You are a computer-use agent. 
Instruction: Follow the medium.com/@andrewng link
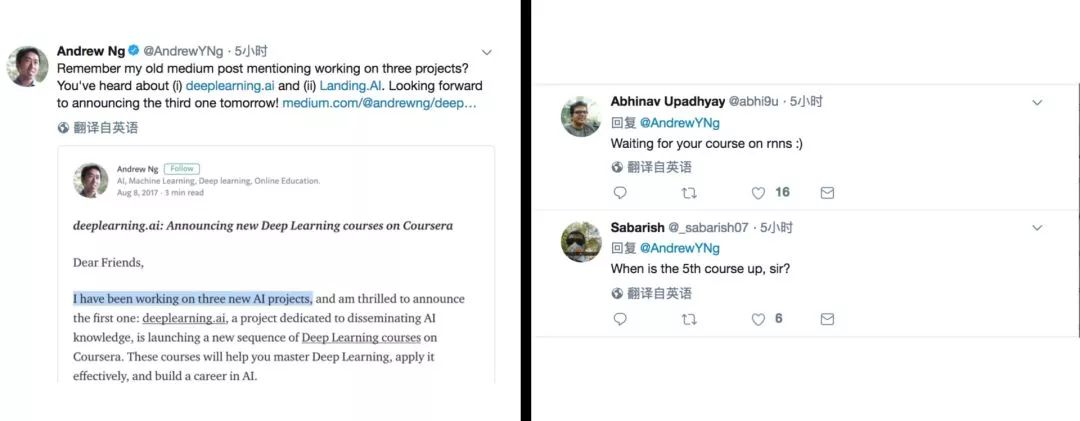pyautogui.click(x=379, y=103)
